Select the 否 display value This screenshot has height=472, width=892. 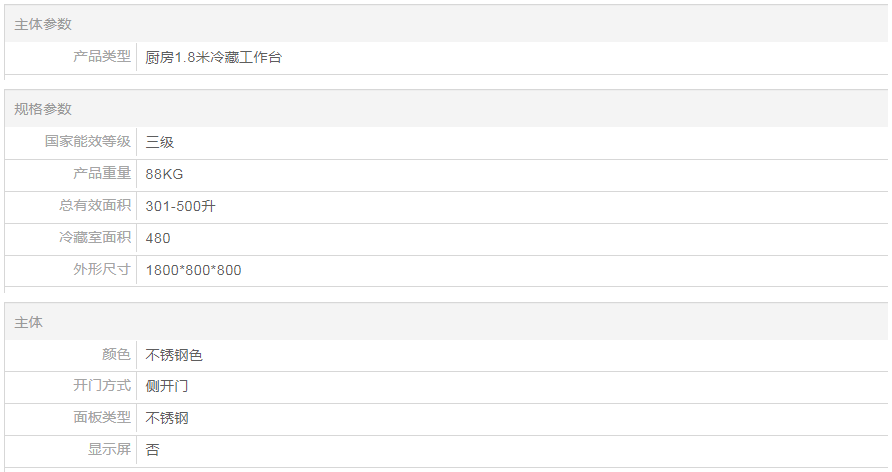tap(153, 450)
